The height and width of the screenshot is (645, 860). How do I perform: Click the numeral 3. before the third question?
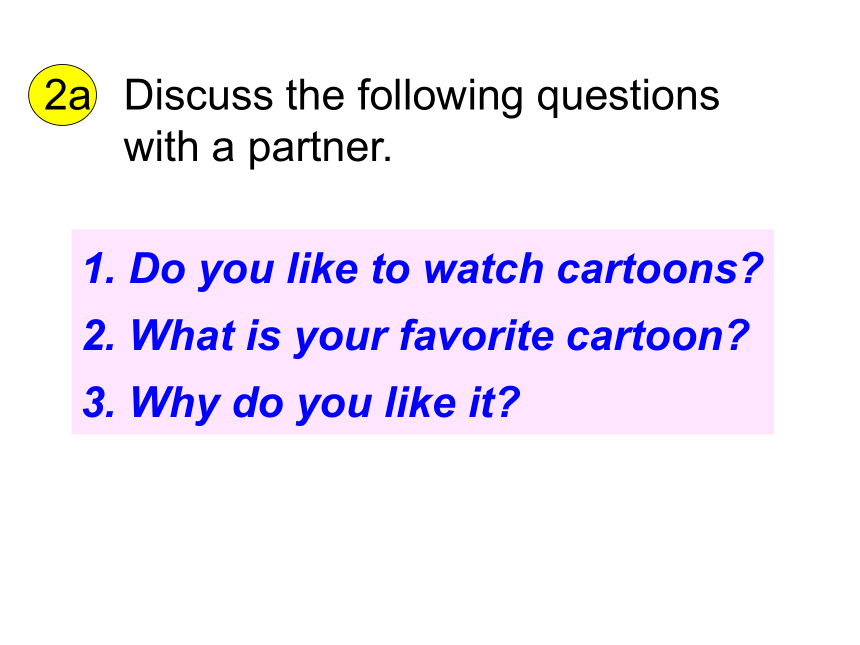(x=99, y=402)
